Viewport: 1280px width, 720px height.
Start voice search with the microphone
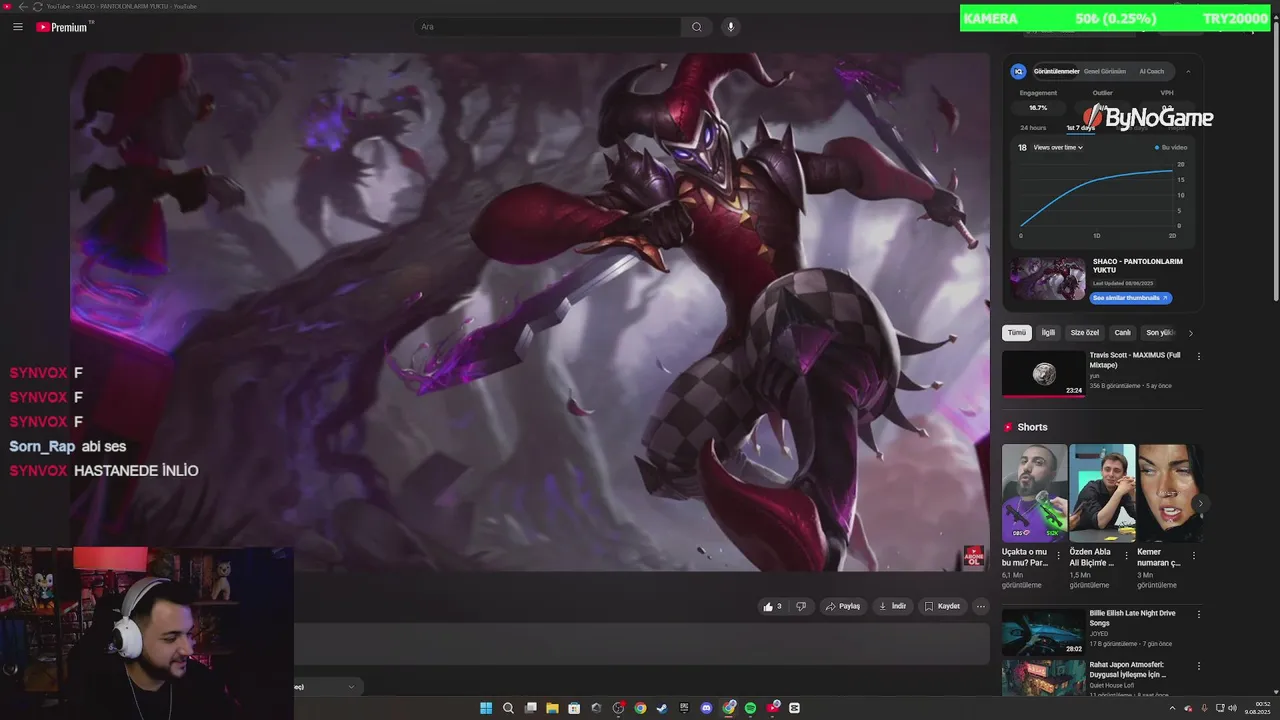731,27
